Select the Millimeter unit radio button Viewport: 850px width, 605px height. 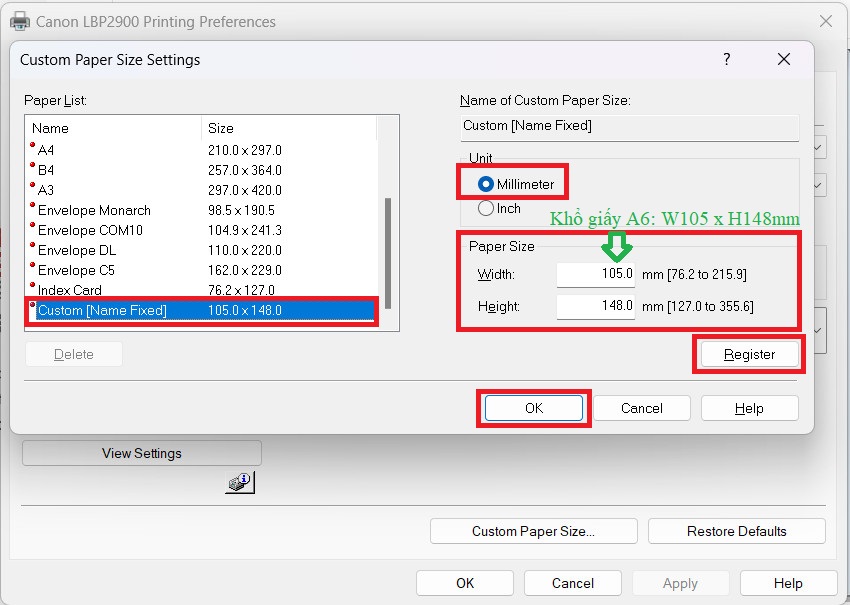[486, 184]
